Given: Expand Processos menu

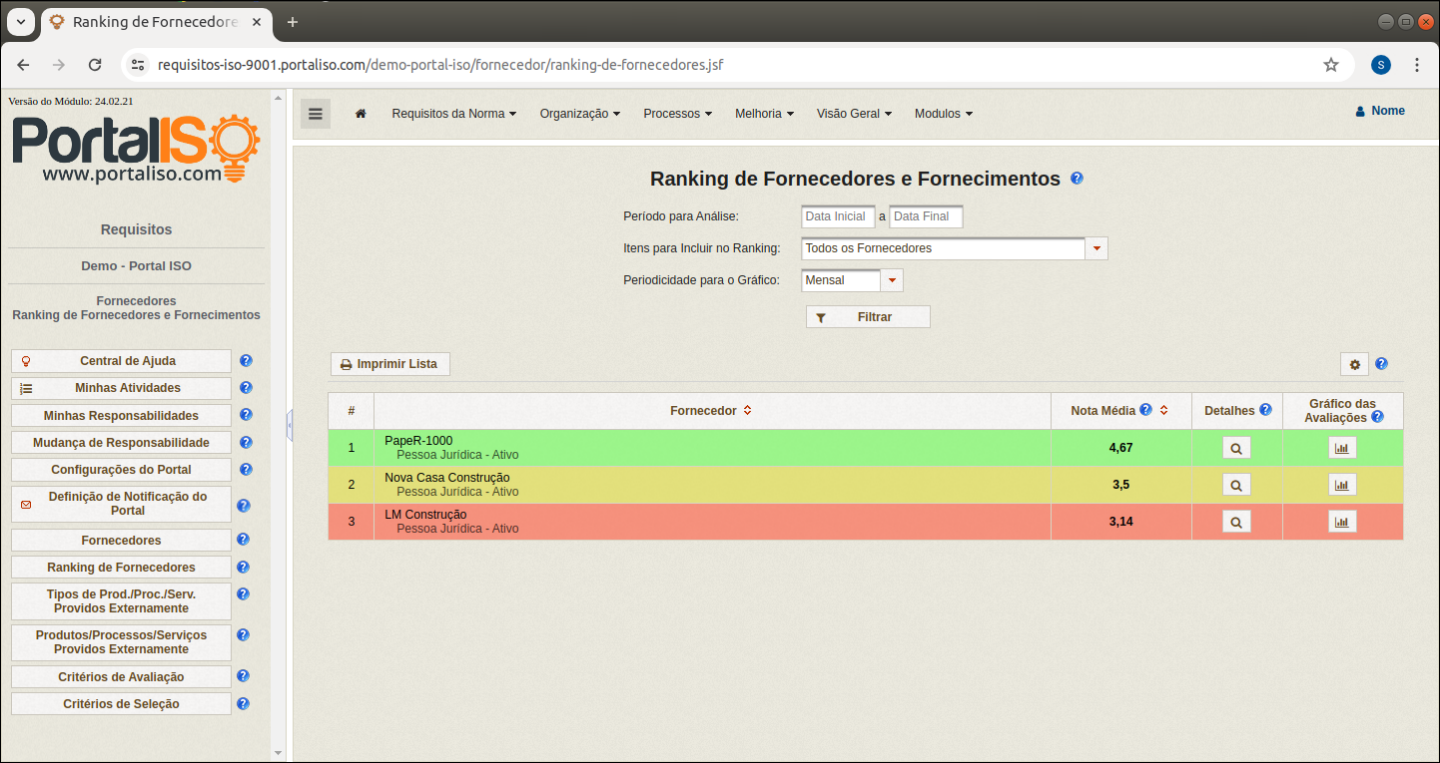Looking at the screenshot, I should tap(678, 114).
